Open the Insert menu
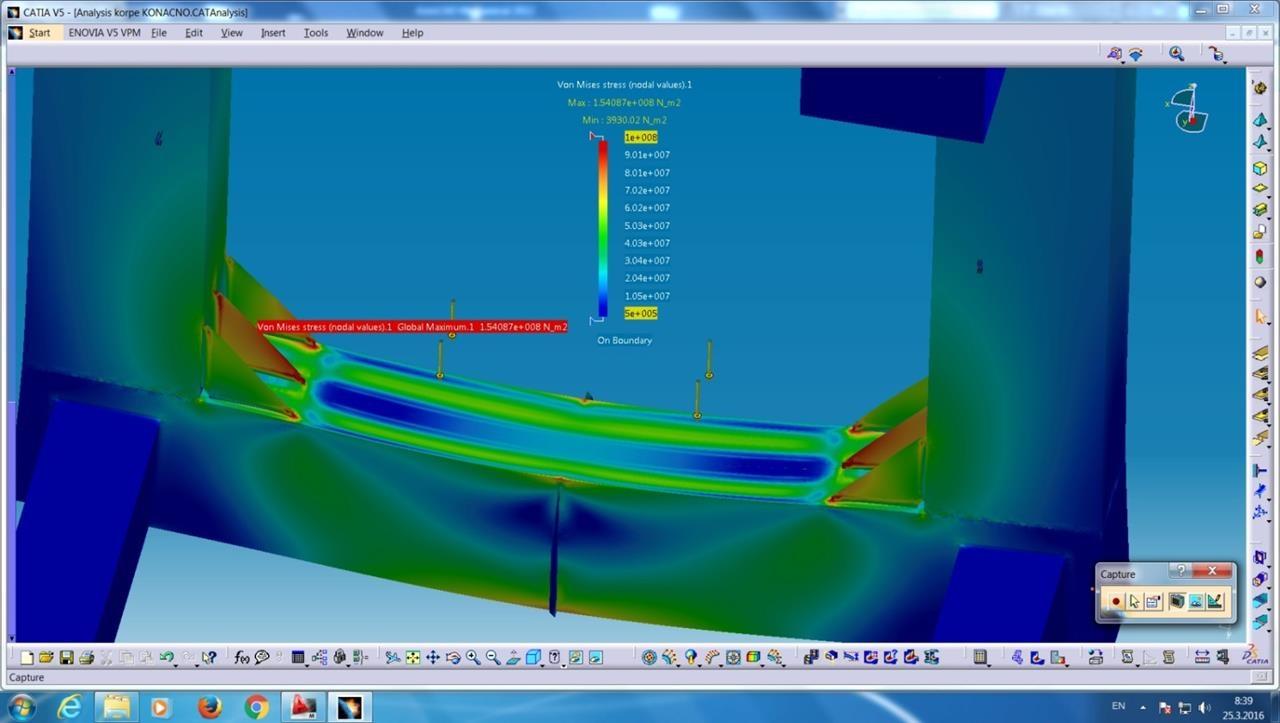This screenshot has width=1280, height=723. 273,33
